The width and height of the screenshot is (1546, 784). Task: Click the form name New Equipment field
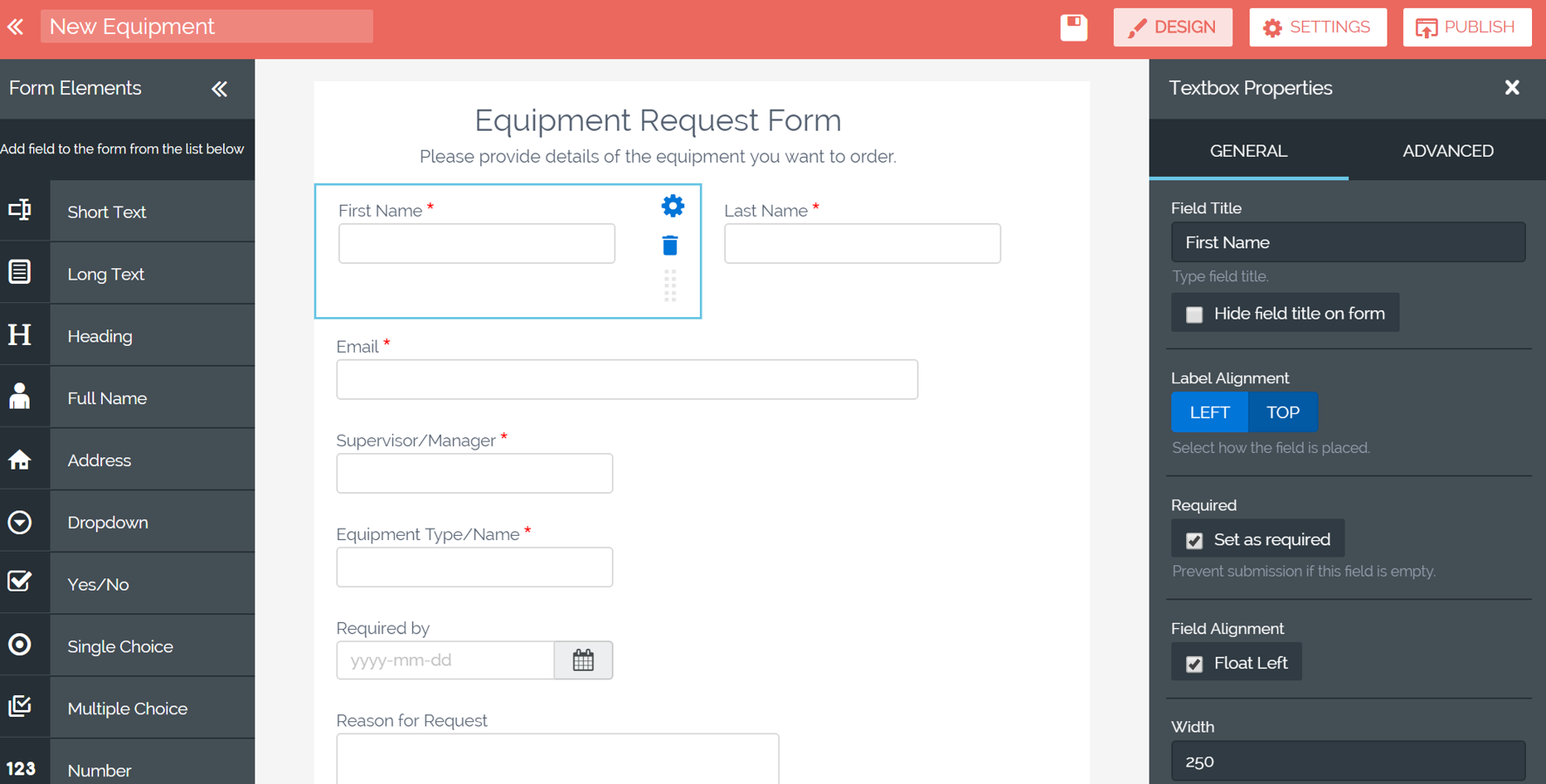tap(207, 26)
